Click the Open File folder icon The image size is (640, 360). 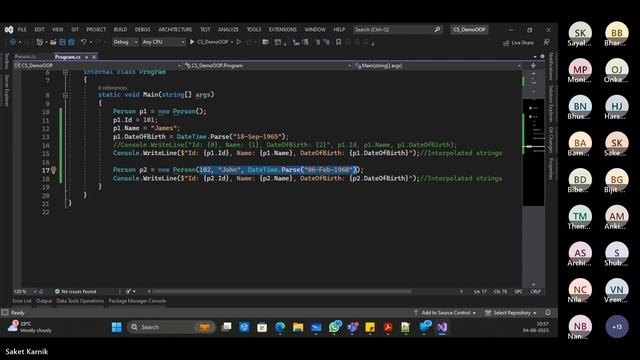[x=53, y=42]
